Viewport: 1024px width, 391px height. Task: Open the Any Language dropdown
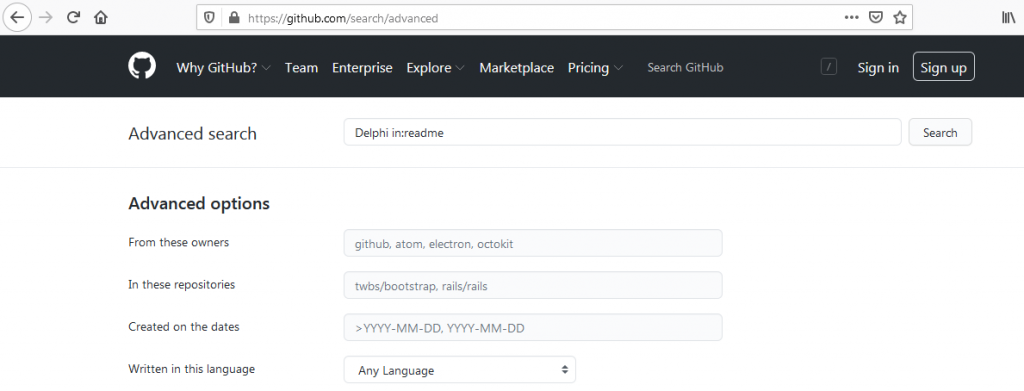click(x=460, y=369)
